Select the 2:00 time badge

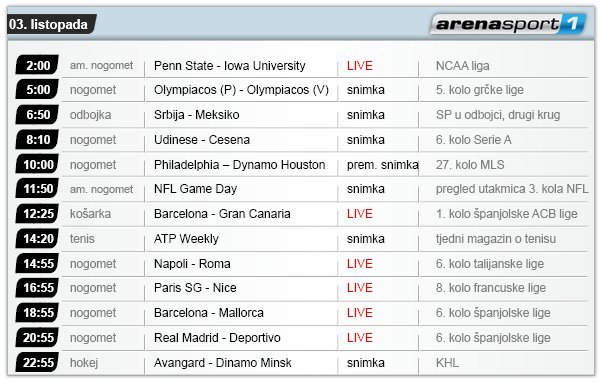click(37, 65)
